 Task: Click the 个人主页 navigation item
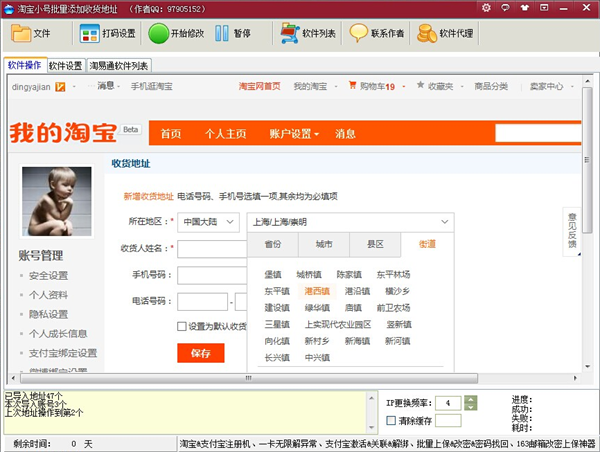(x=225, y=134)
